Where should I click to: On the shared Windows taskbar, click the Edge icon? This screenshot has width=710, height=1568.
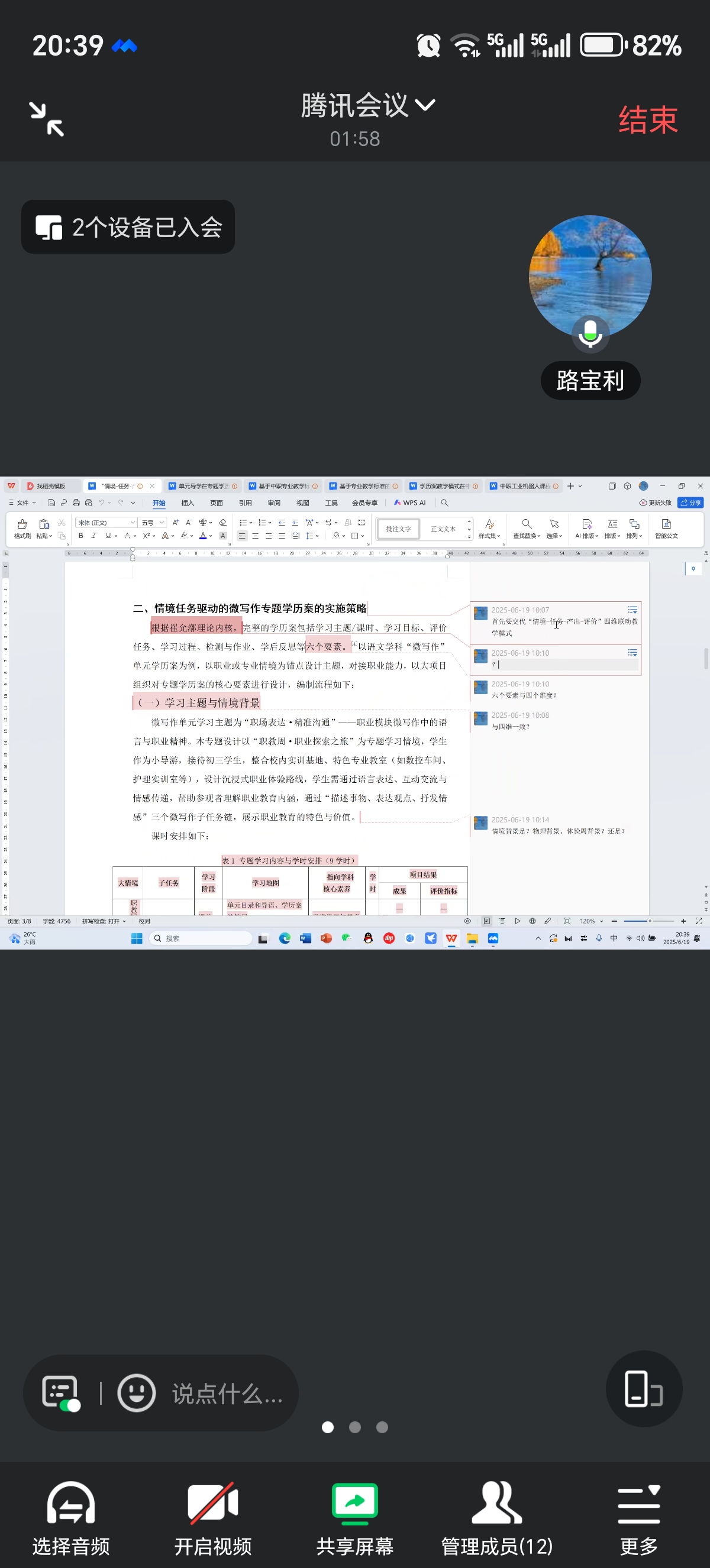285,938
